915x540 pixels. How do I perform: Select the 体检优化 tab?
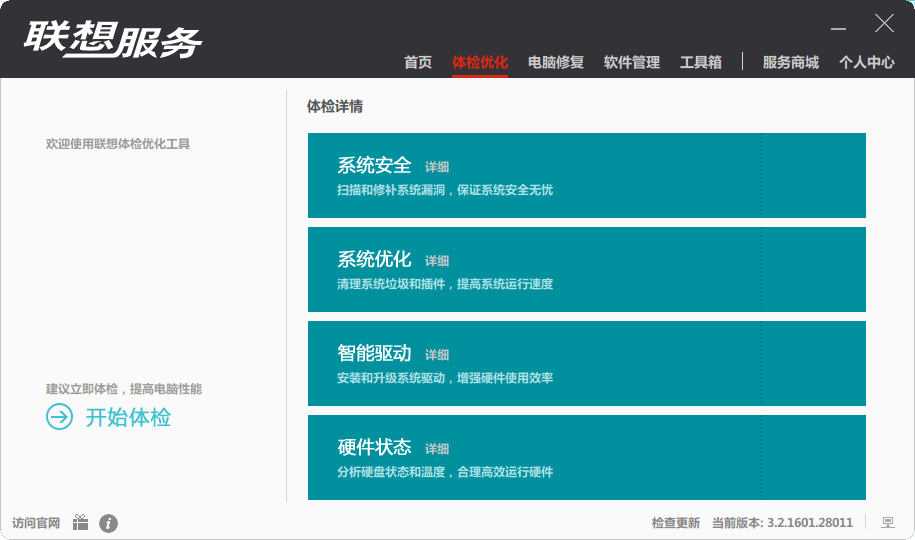click(x=480, y=62)
